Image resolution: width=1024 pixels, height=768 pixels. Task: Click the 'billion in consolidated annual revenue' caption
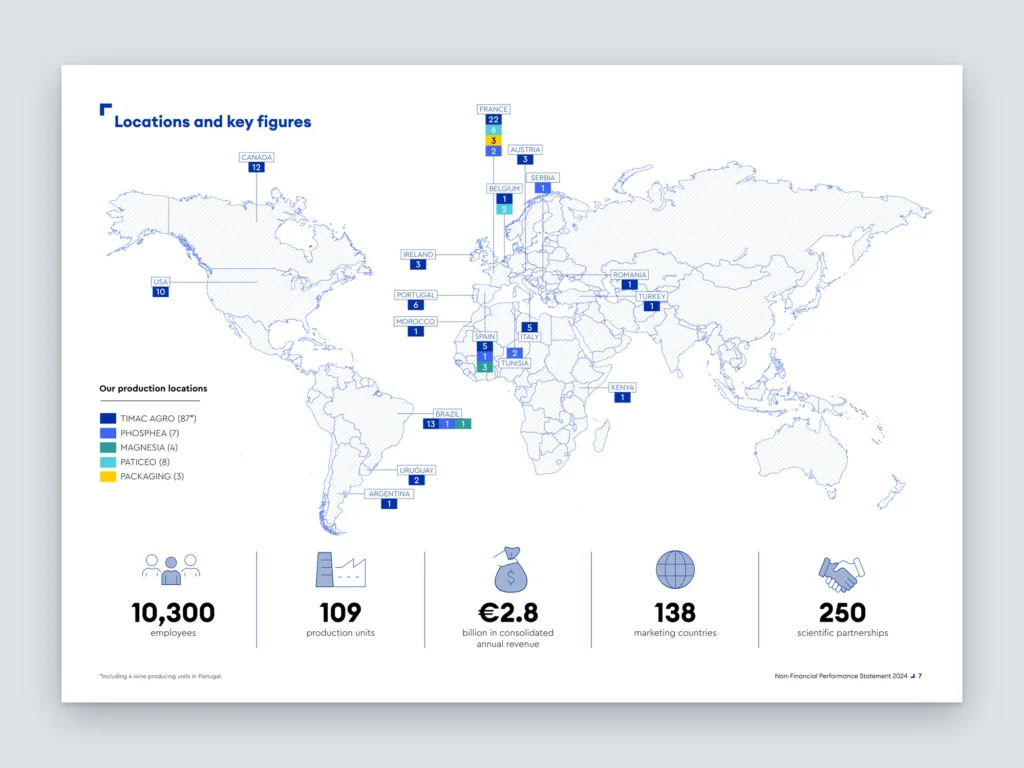click(508, 639)
